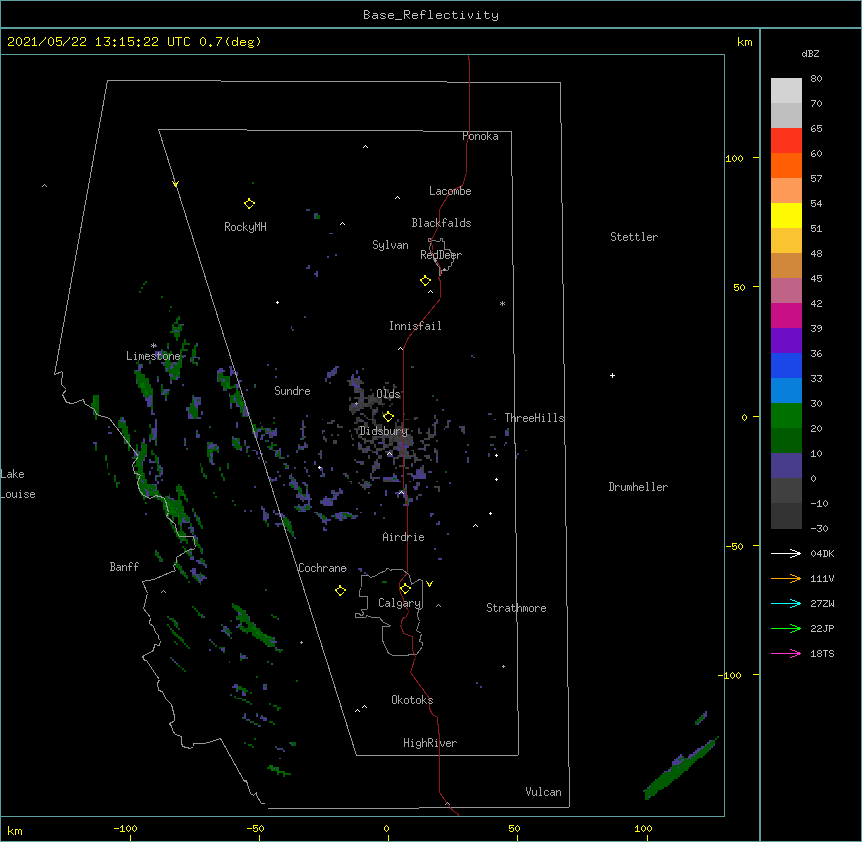862x842 pixels.
Task: Click the bright yellow dBZ swatch
Action: pyautogui.click(x=786, y=215)
